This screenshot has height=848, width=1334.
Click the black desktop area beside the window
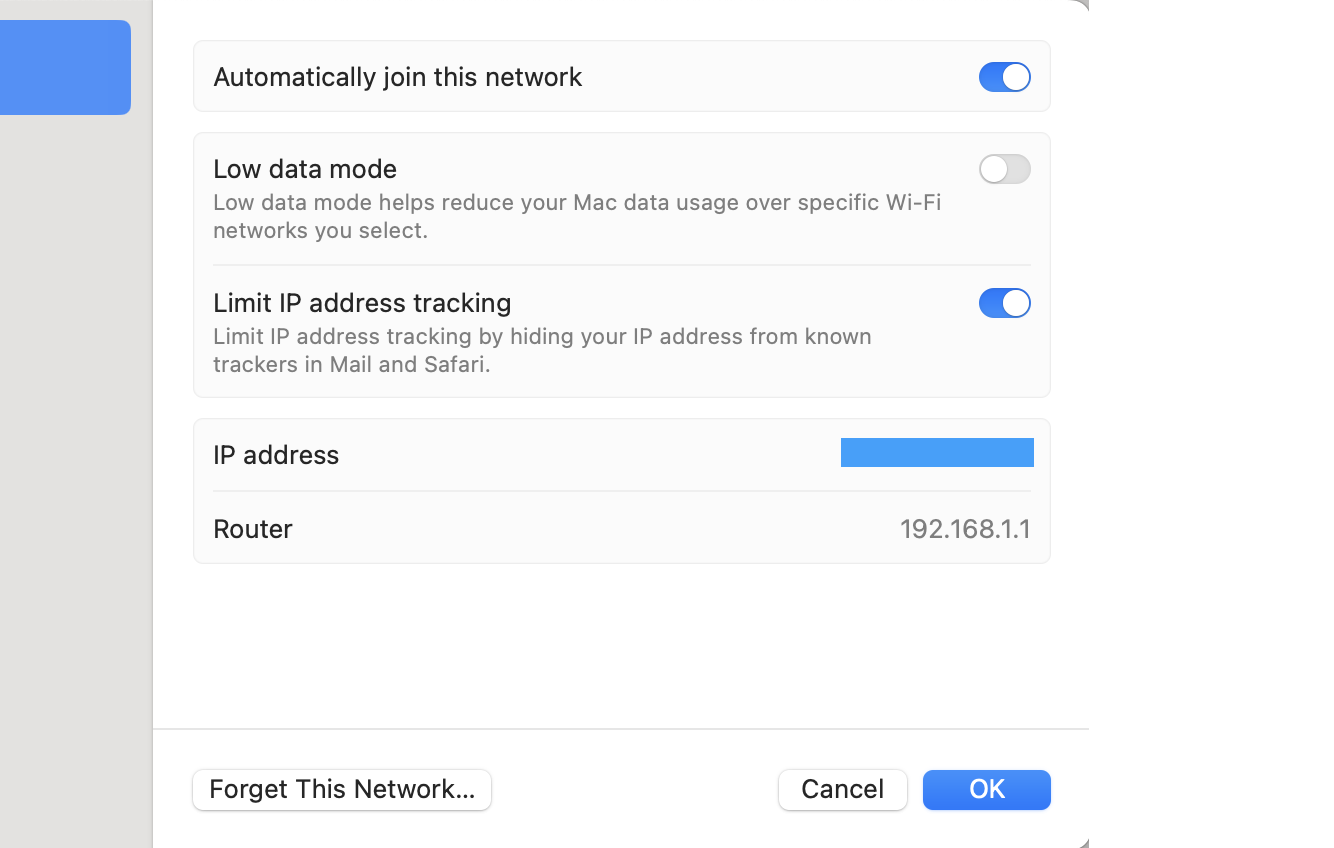tap(1210, 420)
